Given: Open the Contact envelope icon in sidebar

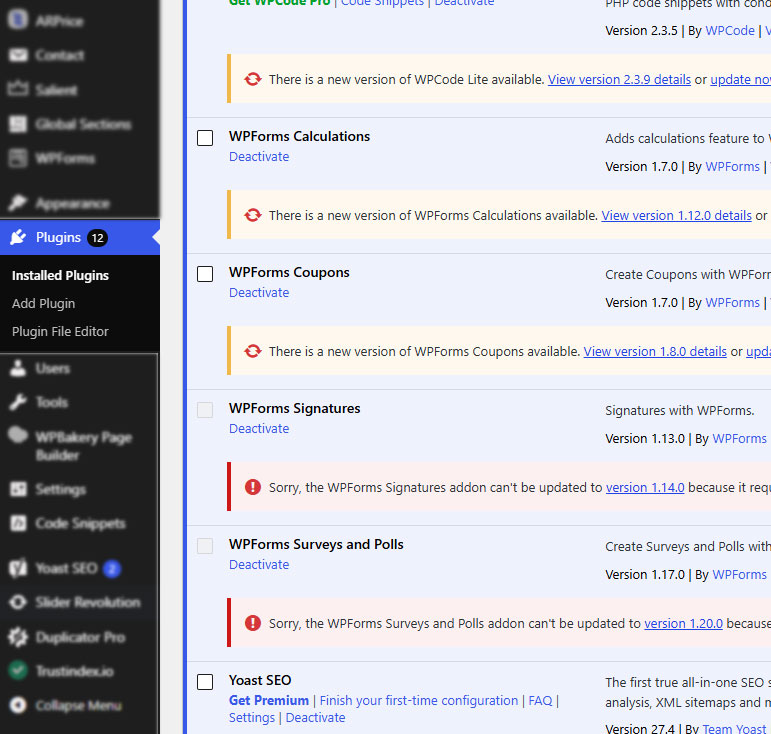Looking at the screenshot, I should click(18, 55).
